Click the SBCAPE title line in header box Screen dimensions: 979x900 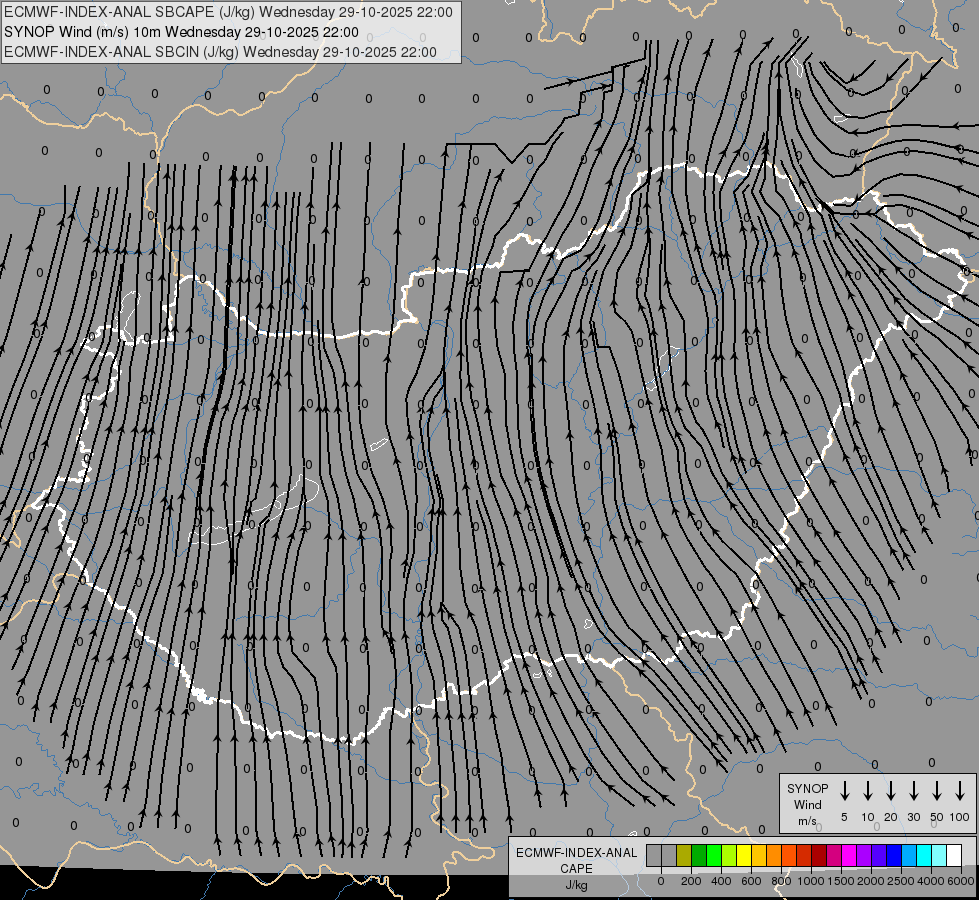pyautogui.click(x=228, y=12)
